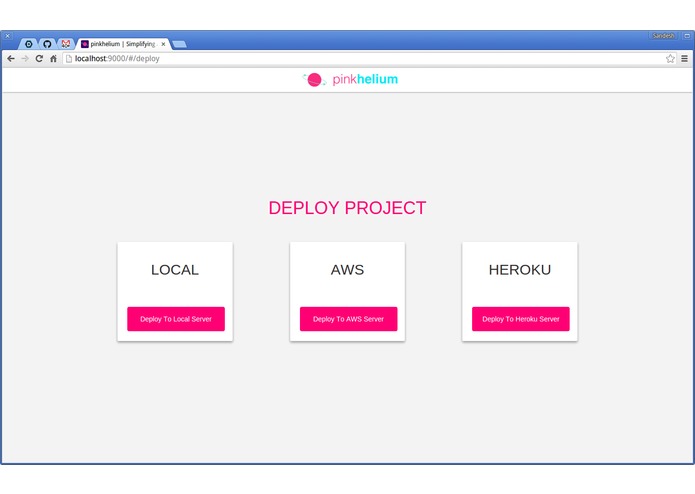Click the HEROKU card heading

coord(520,269)
